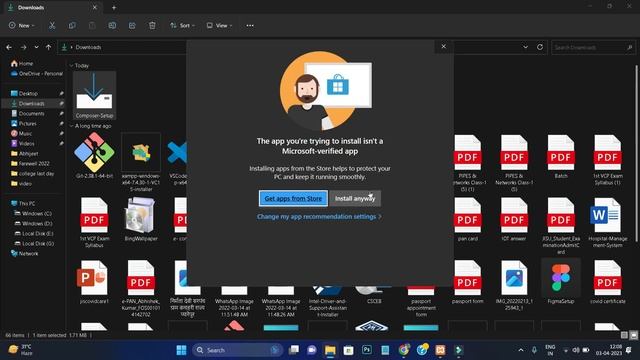
Task: Select the IOT answer PDF file
Action: tap(514, 219)
